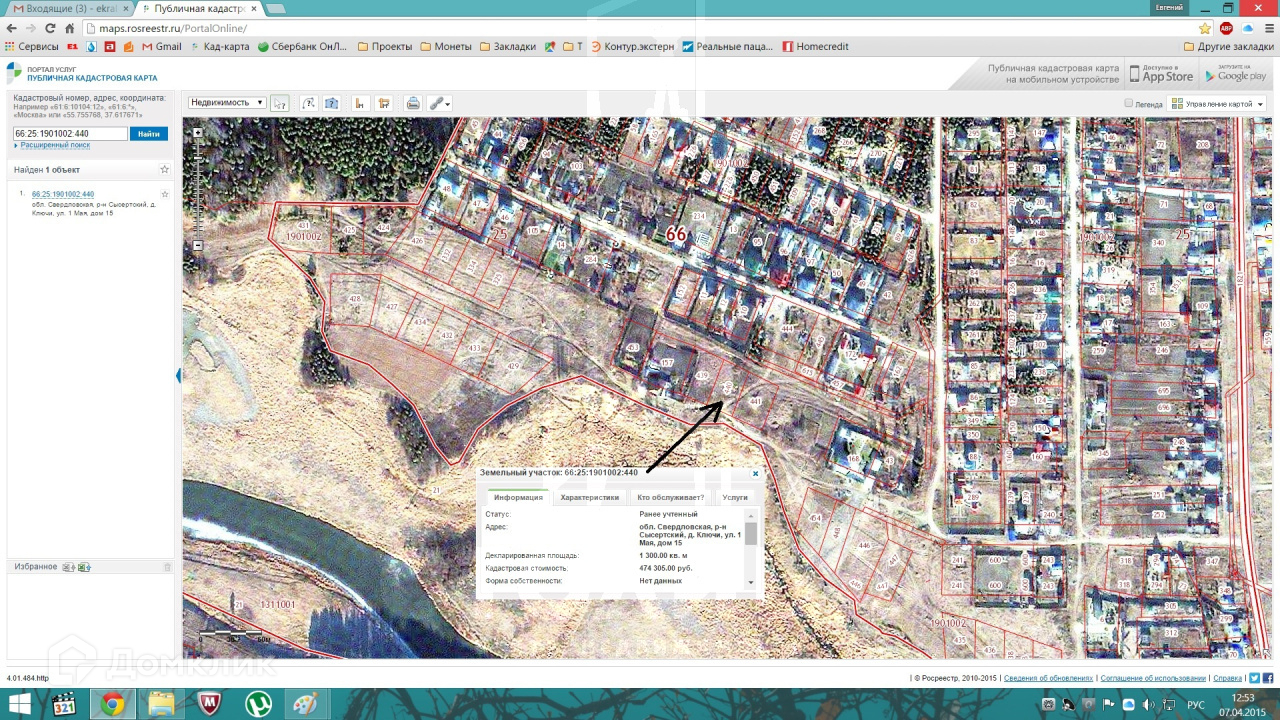Image resolution: width=1280 pixels, height=720 pixels.
Task: Add result 66:25:1901002:440 to favorites star
Action: point(165,194)
